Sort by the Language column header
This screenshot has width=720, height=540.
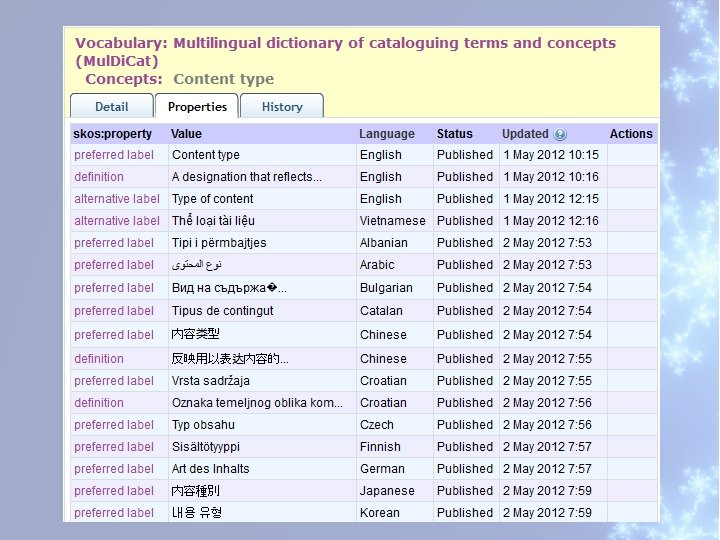(x=387, y=134)
